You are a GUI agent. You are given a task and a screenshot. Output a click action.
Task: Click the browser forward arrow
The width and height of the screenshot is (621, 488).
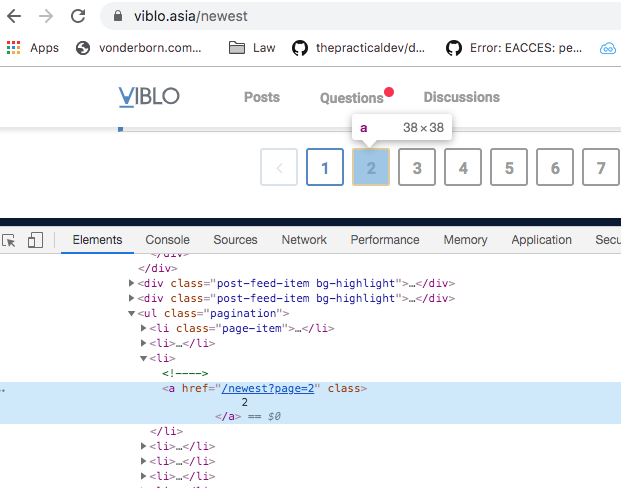tap(45, 16)
